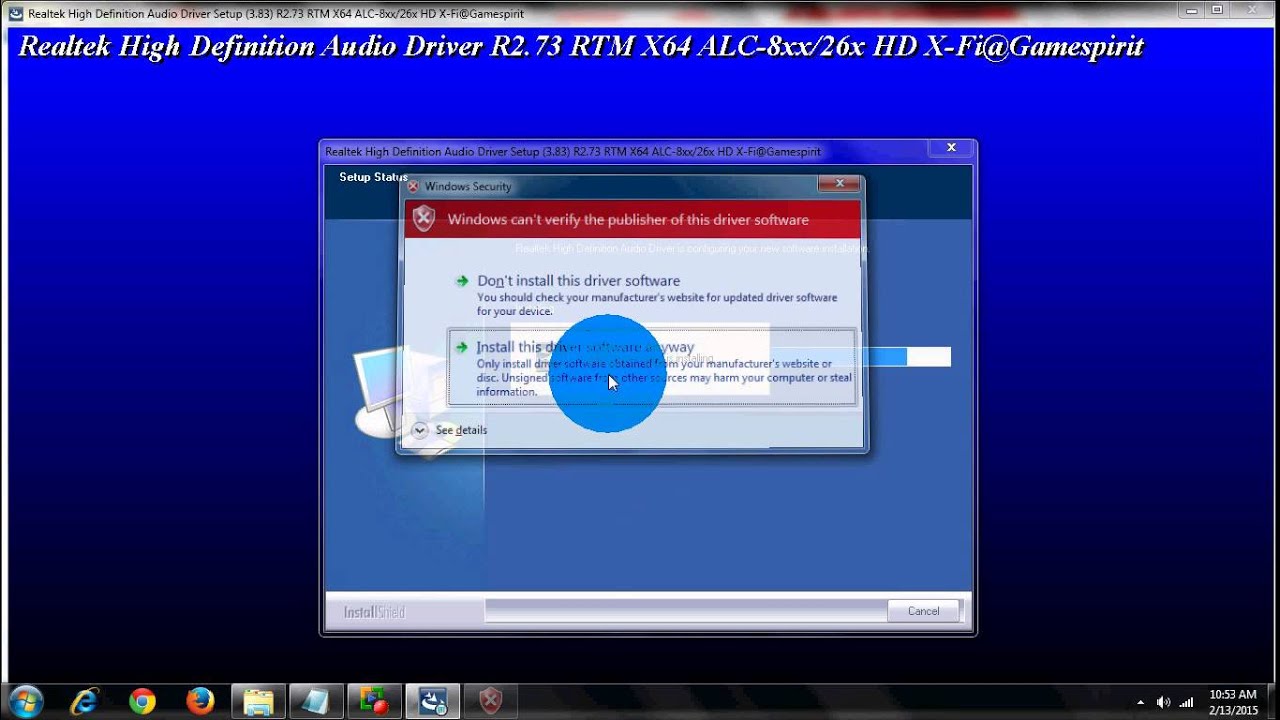Expand See details in Windows Security dialog
The image size is (1280, 720).
pos(449,430)
